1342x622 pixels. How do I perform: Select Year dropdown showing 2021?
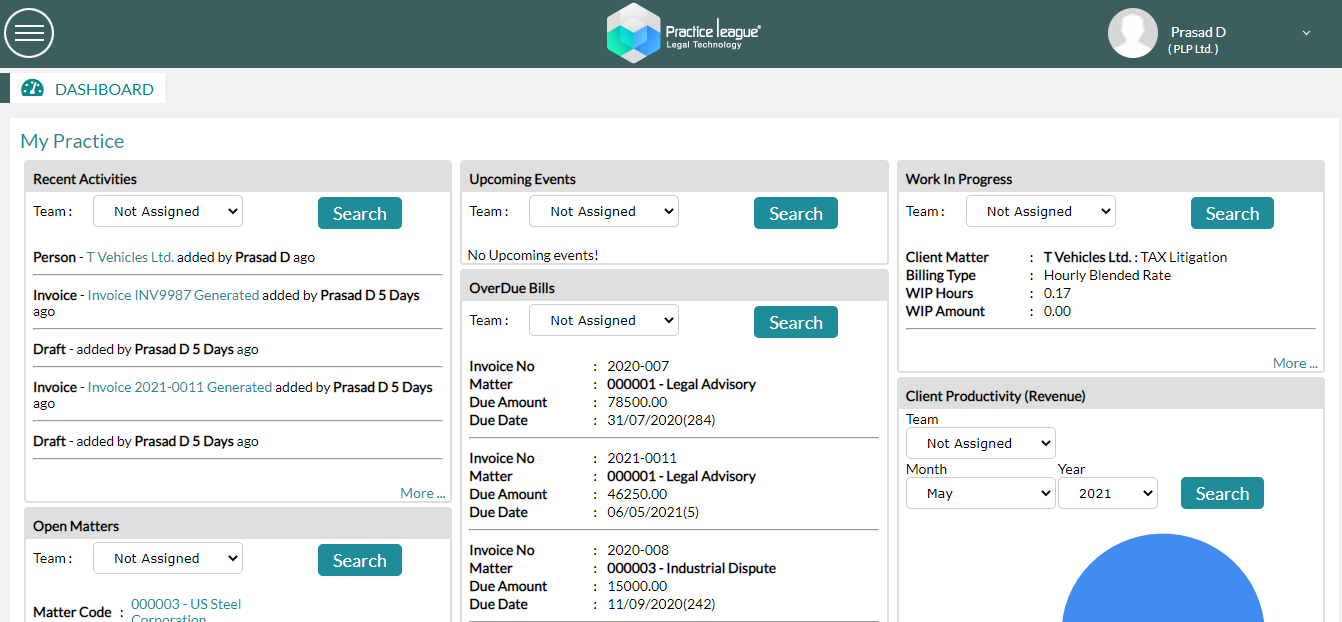tap(1107, 493)
